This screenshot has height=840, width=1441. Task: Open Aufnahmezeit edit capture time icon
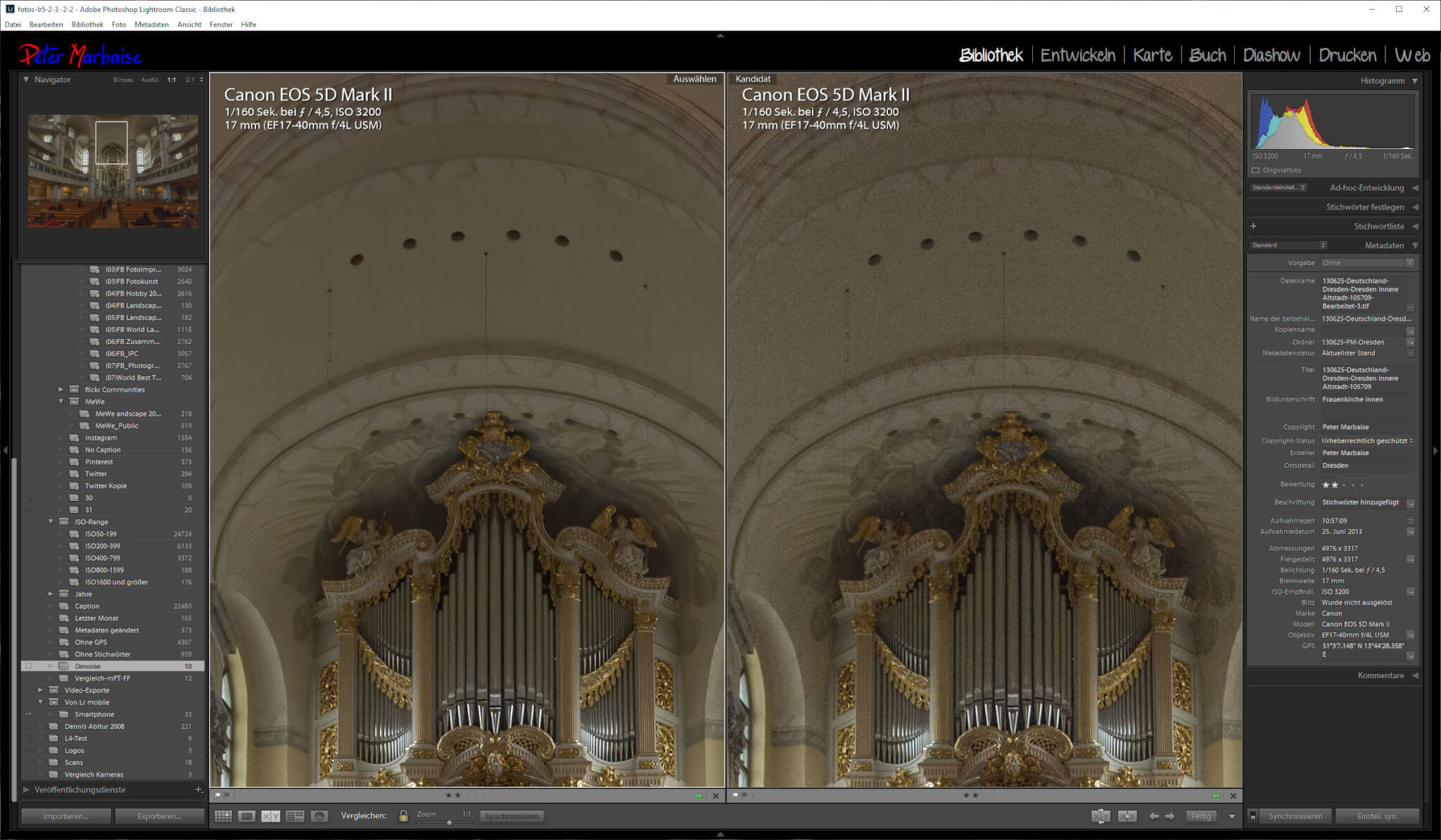coord(1410,521)
